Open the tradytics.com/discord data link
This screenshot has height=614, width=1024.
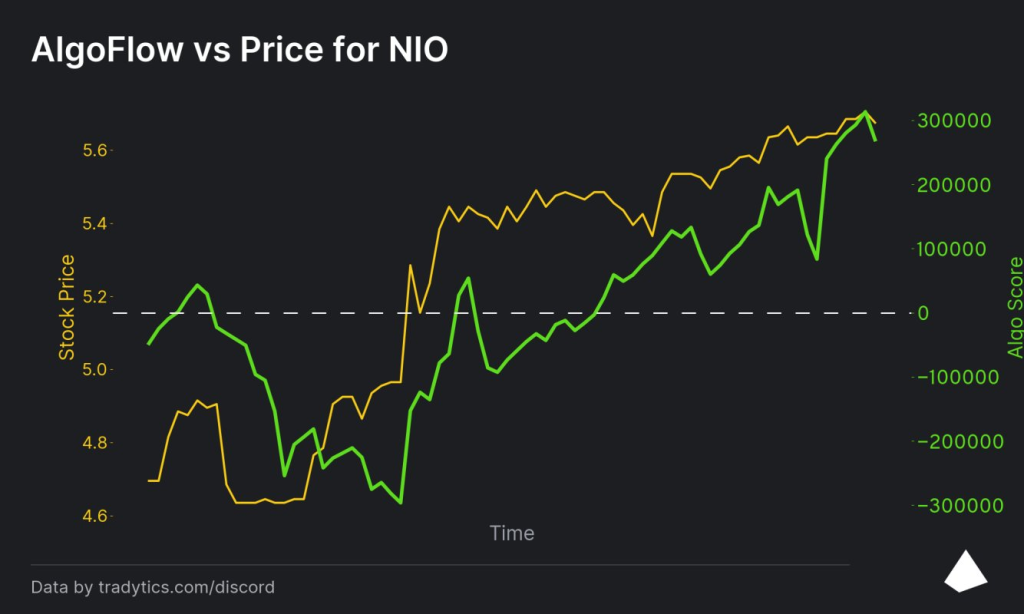(x=153, y=587)
